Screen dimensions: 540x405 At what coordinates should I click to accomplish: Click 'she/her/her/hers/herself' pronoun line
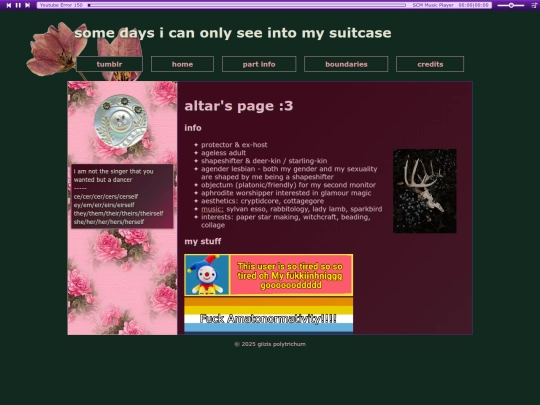point(108,222)
